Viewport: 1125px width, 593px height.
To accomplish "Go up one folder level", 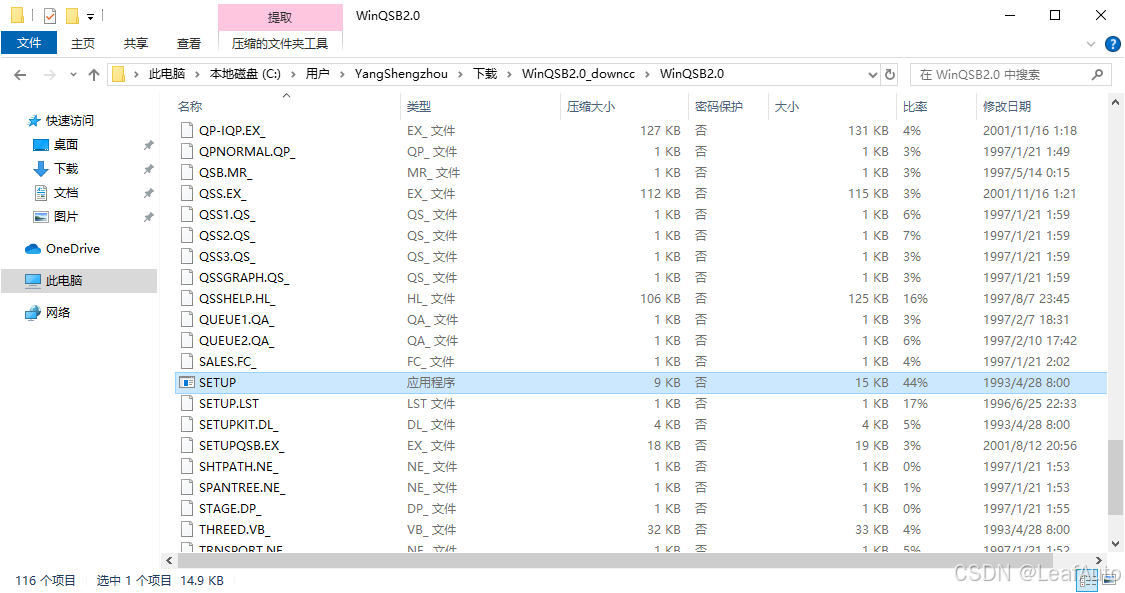I will [x=94, y=75].
